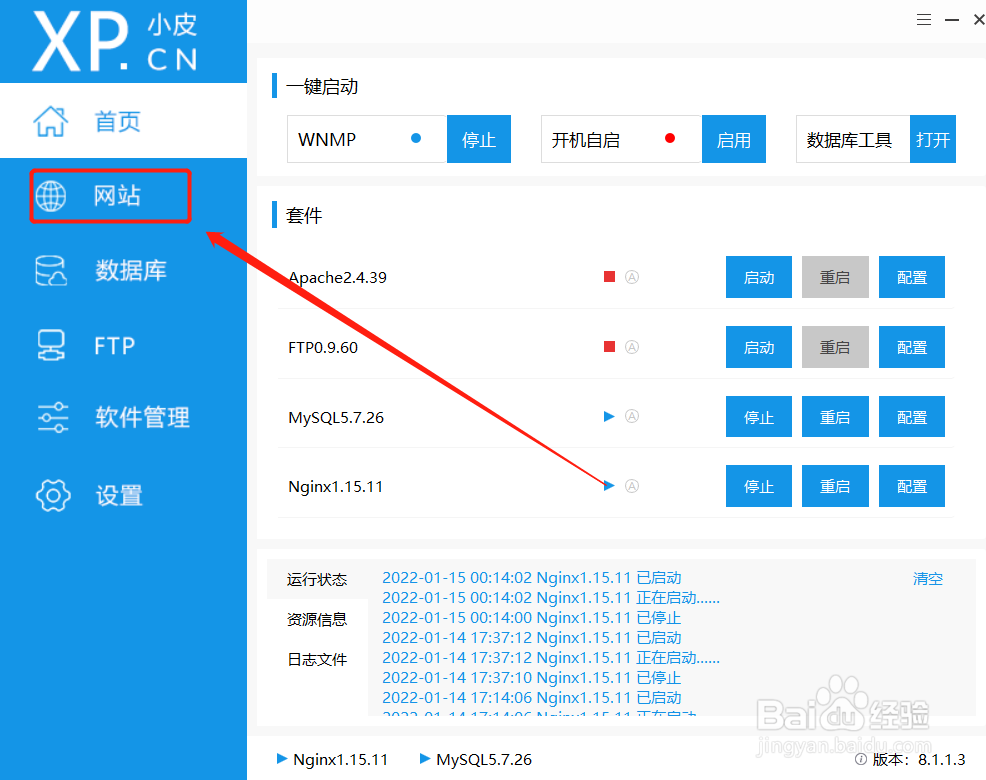Switch to the 资源信息 tab
This screenshot has height=780, width=986.
tap(317, 620)
